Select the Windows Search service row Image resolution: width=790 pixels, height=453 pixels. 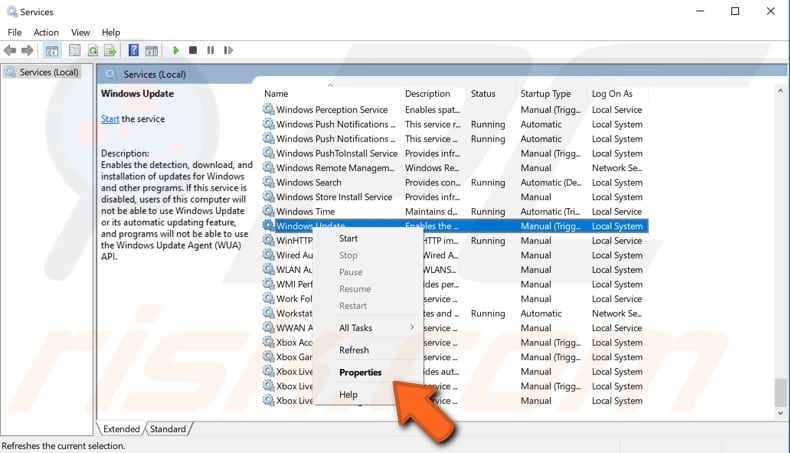[455, 182]
